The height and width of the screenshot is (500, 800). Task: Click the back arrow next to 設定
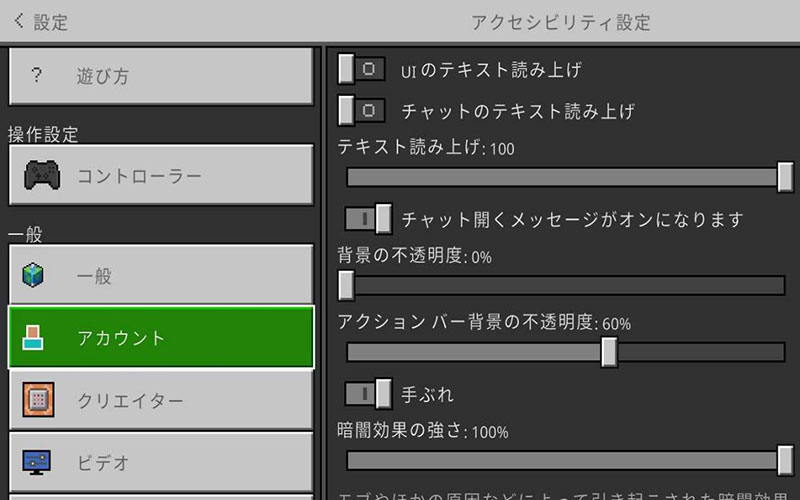18,21
